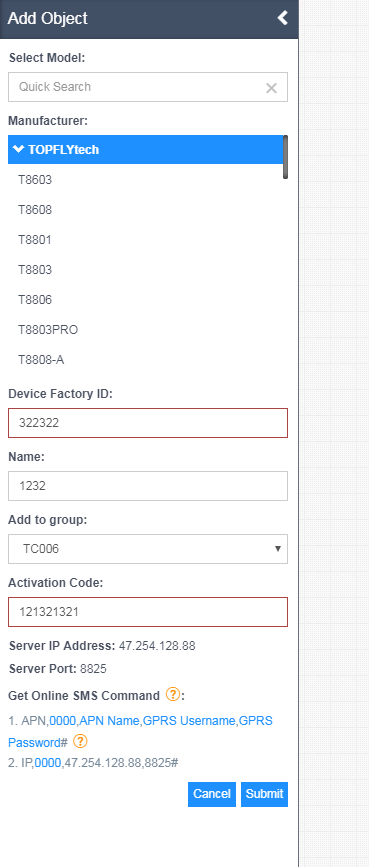
Task: Choose the T8801 model
Action: point(146,239)
